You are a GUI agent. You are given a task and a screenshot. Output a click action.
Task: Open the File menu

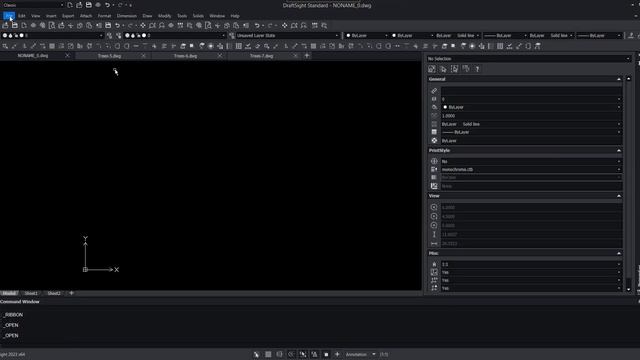[9, 16]
